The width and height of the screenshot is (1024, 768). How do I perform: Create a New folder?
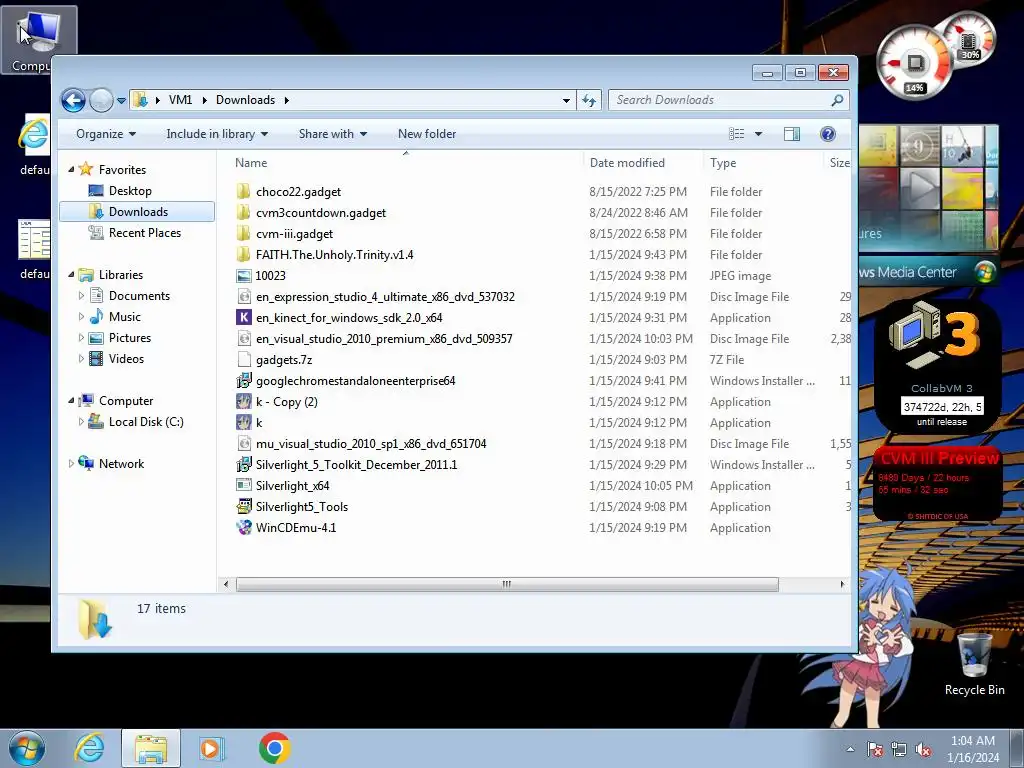coord(427,134)
